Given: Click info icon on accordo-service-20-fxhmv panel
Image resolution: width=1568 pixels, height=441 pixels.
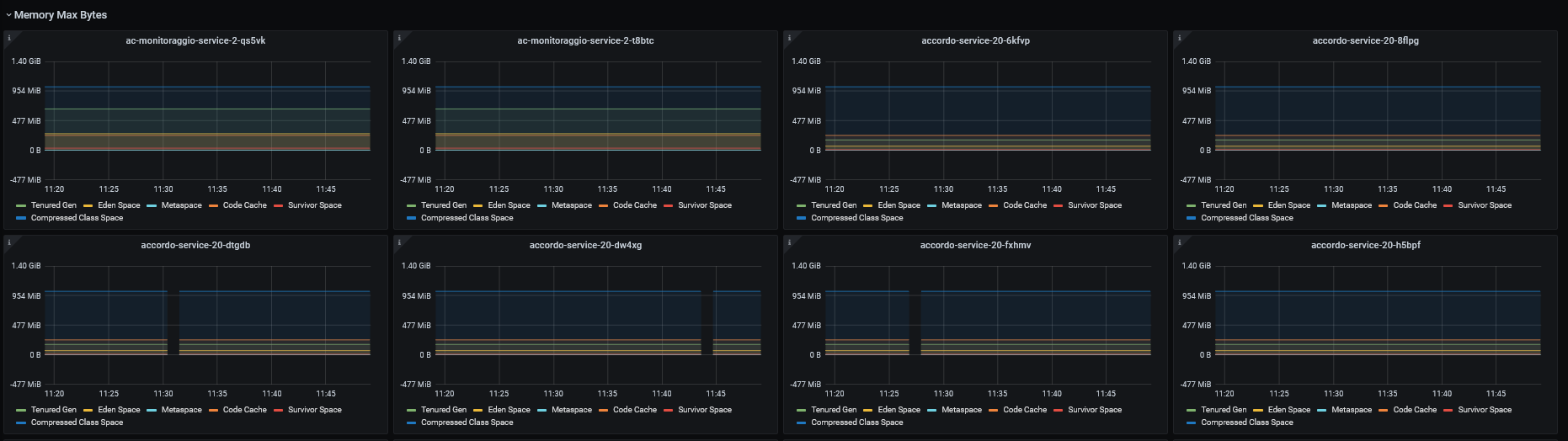Looking at the screenshot, I should (788, 242).
